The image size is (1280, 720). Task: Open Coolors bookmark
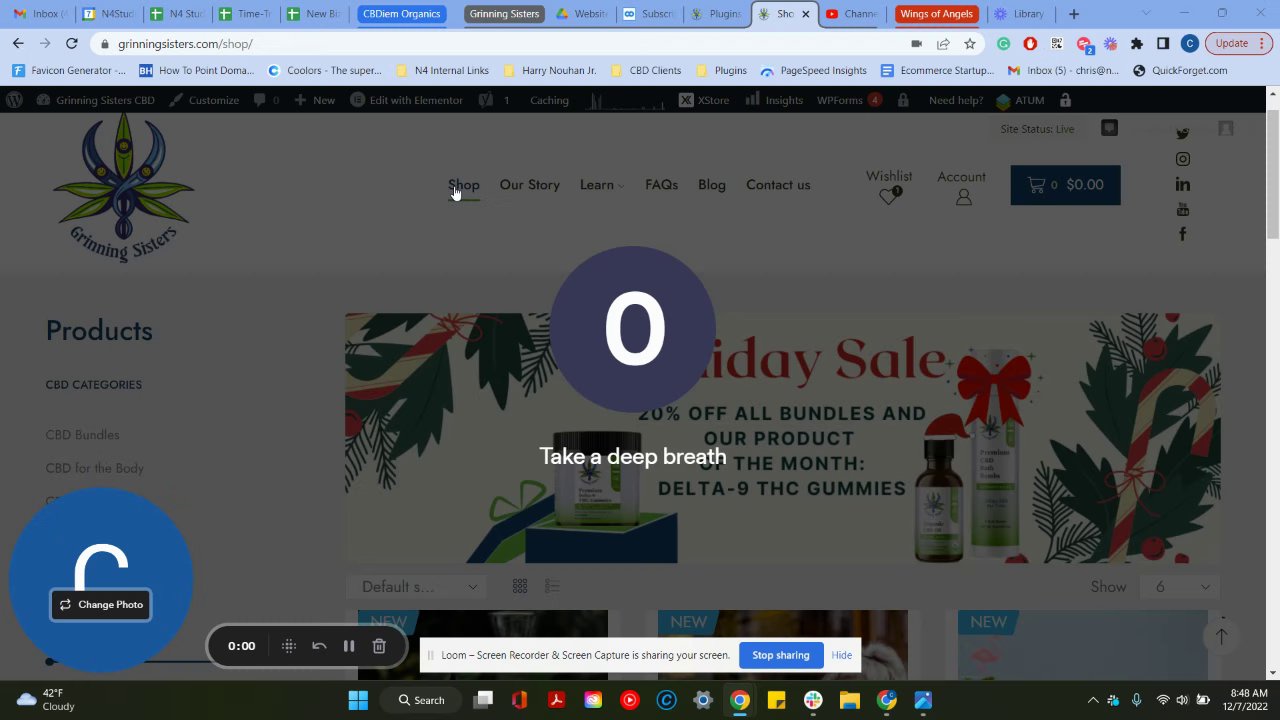(325, 71)
